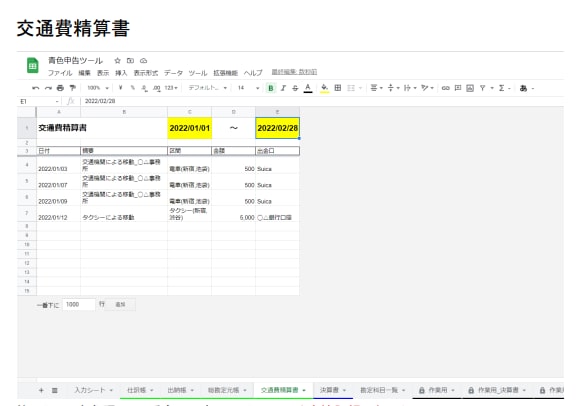Image resolution: width=587 pixels, height=406 pixels.
Task: Open the ヘルプ menu
Action: [x=253, y=73]
